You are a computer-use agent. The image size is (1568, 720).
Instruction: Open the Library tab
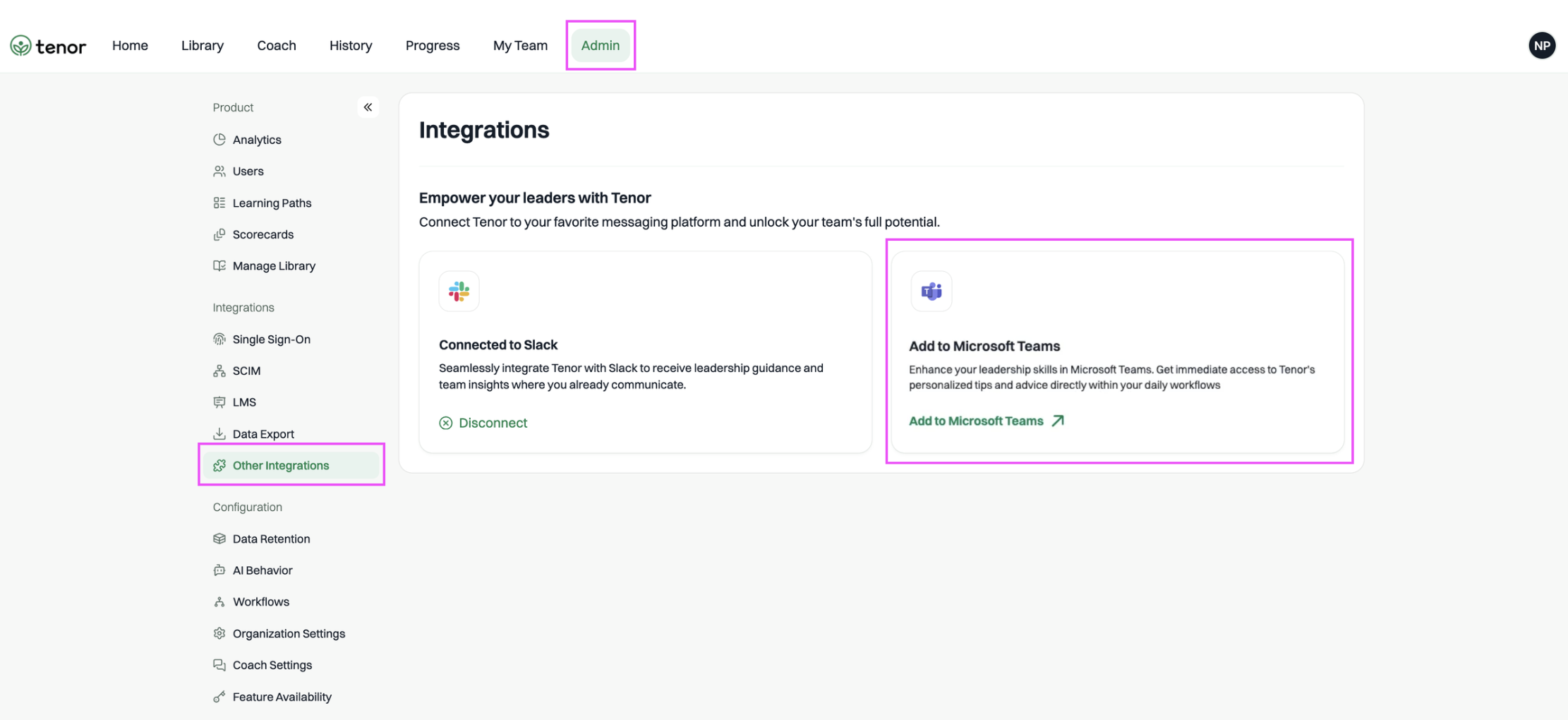[203, 46]
